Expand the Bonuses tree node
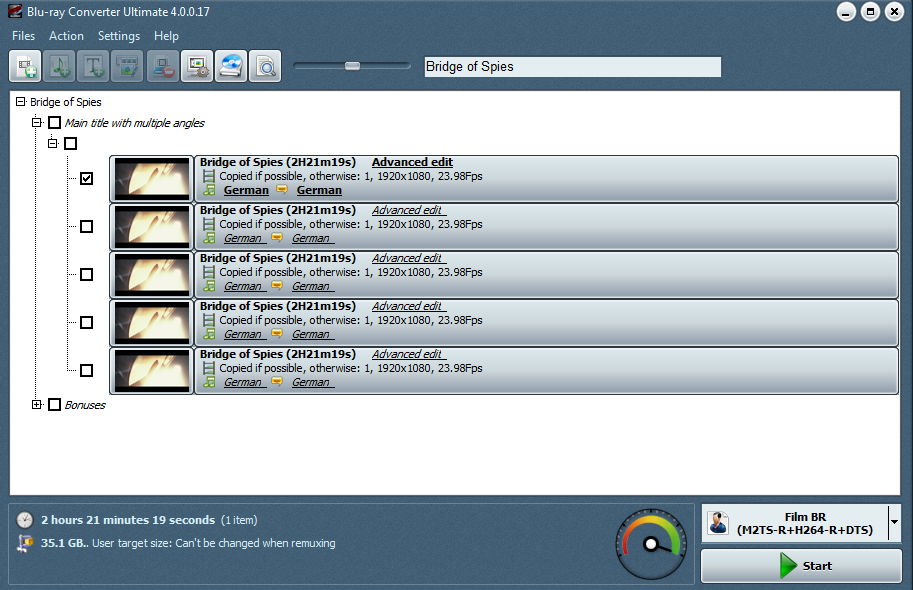The width and height of the screenshot is (913, 590). (x=37, y=404)
